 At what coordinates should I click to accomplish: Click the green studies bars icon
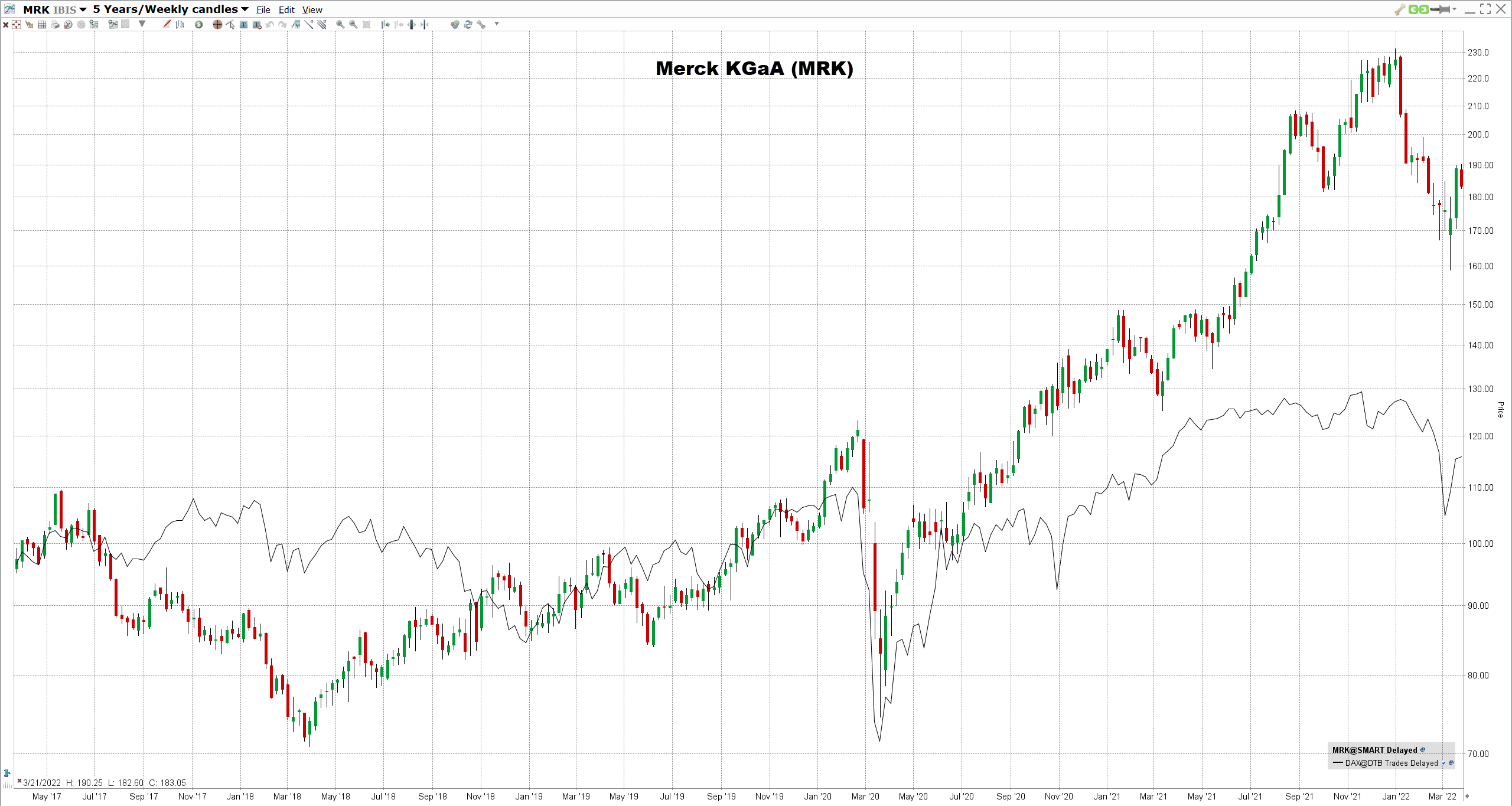coord(295,25)
